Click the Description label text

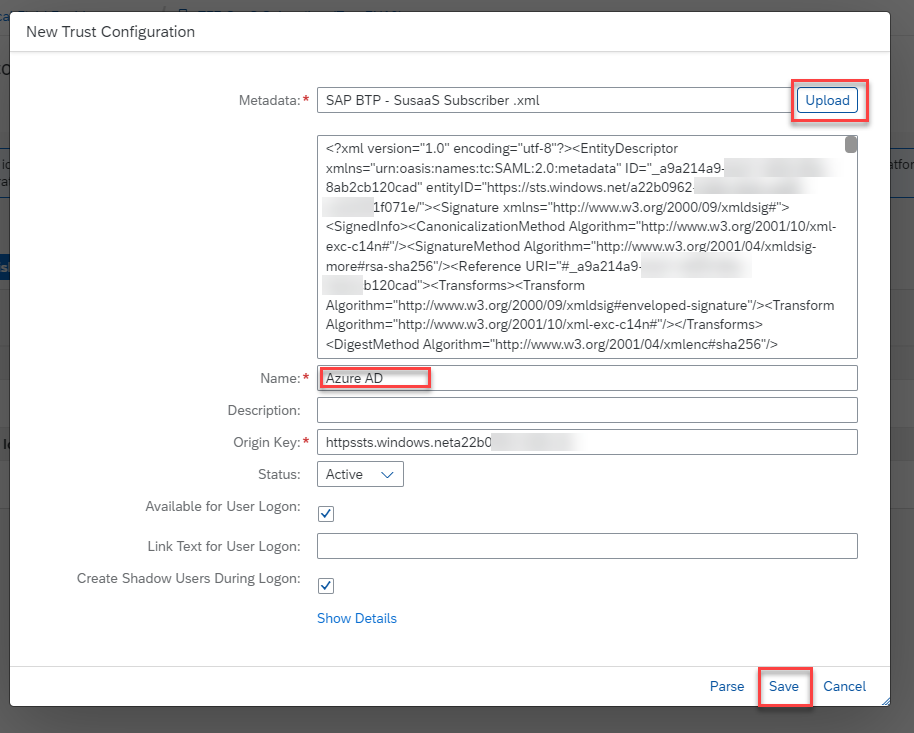pos(264,410)
